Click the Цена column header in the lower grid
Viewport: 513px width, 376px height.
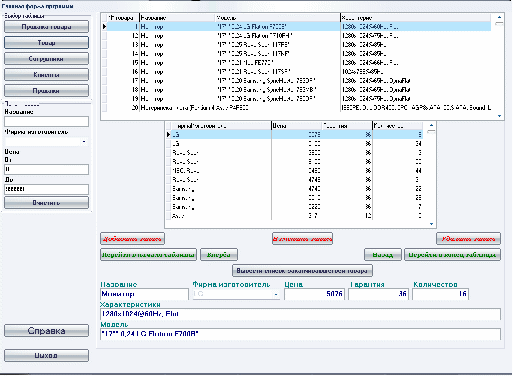[x=297, y=126]
